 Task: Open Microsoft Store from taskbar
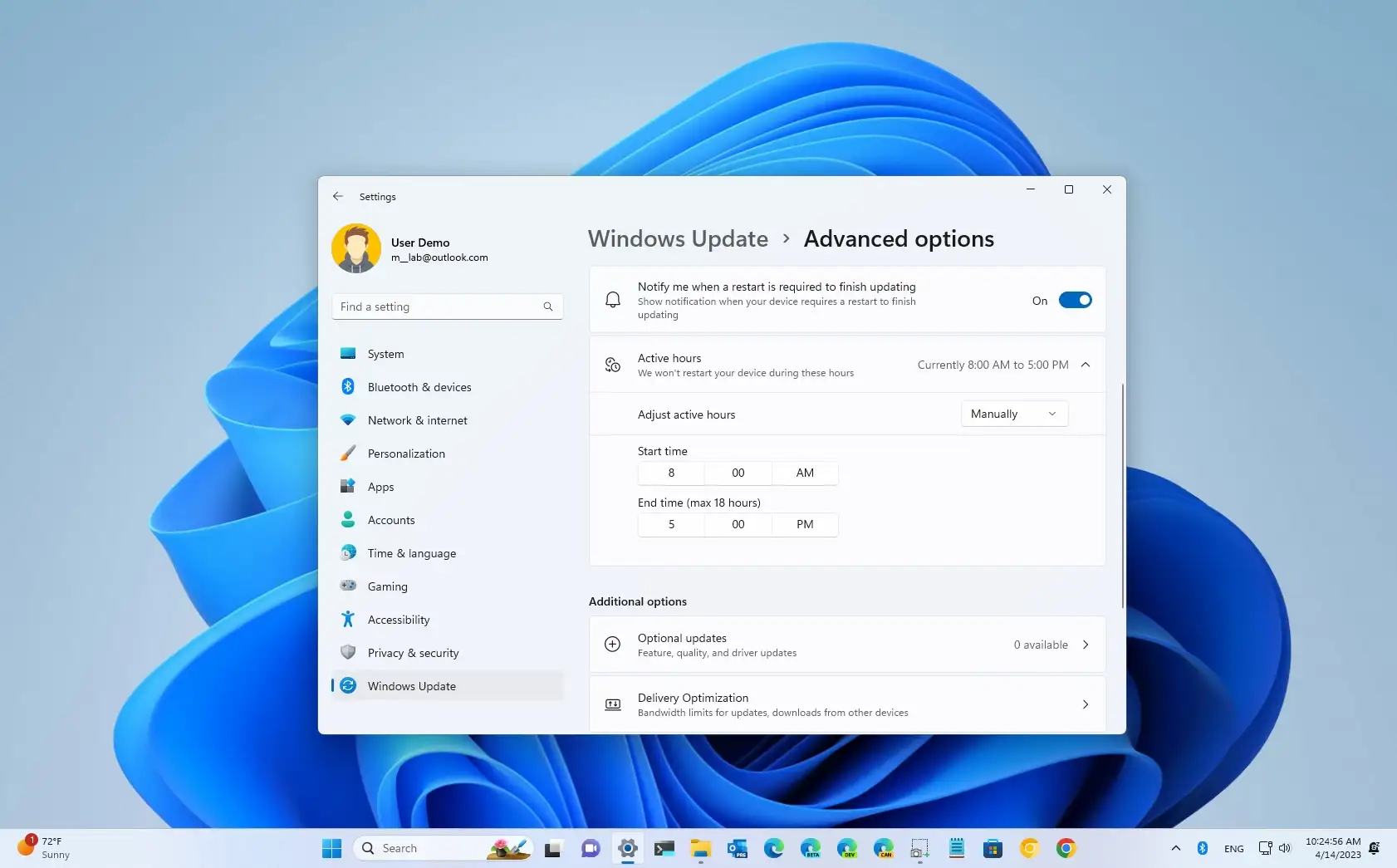click(x=993, y=848)
